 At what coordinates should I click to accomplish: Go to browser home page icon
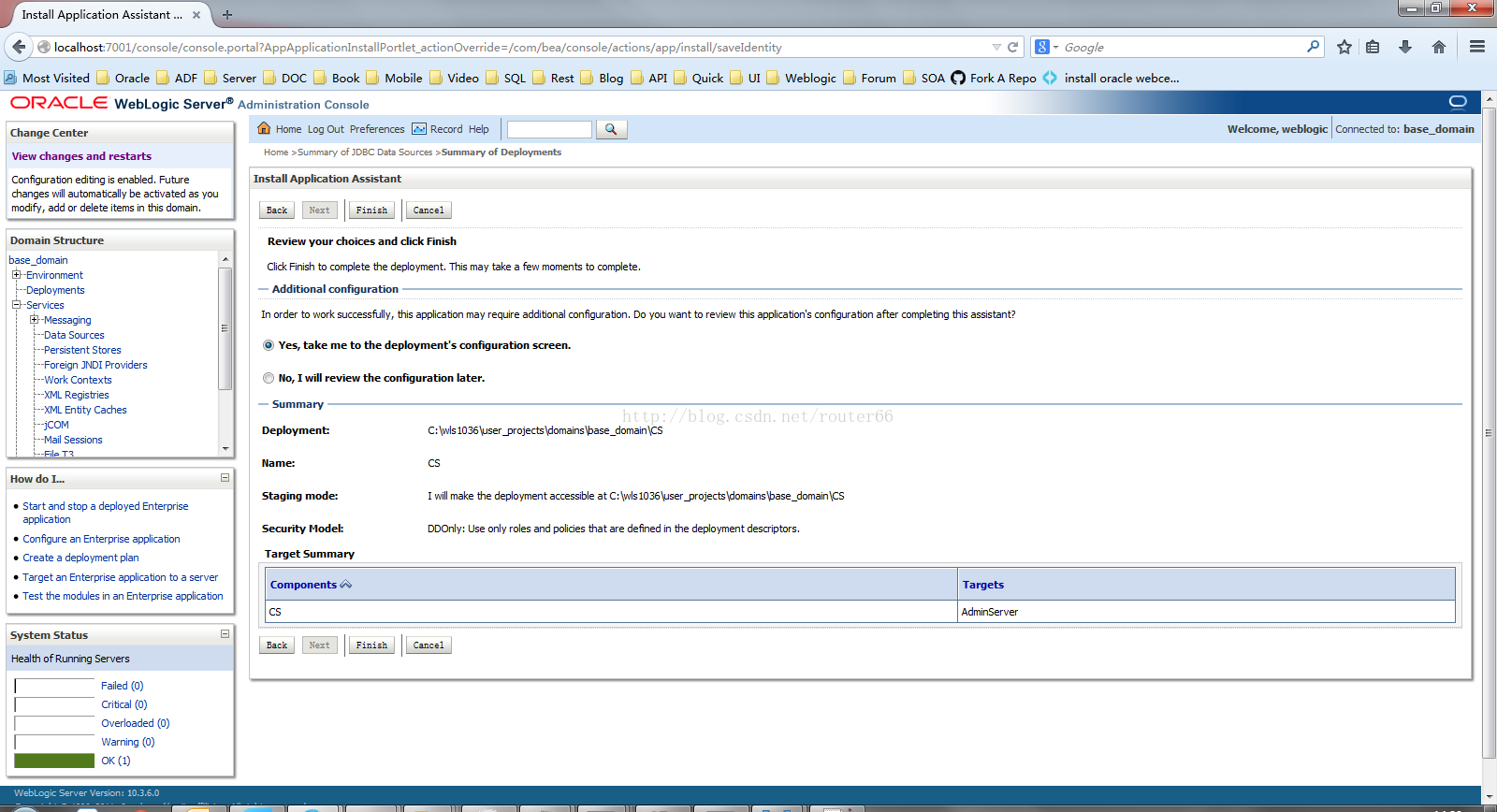(x=1439, y=47)
